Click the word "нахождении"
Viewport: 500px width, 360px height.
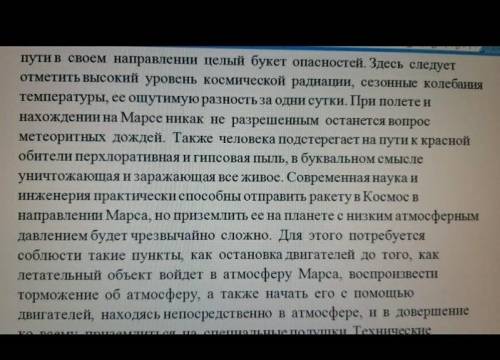tap(59, 117)
